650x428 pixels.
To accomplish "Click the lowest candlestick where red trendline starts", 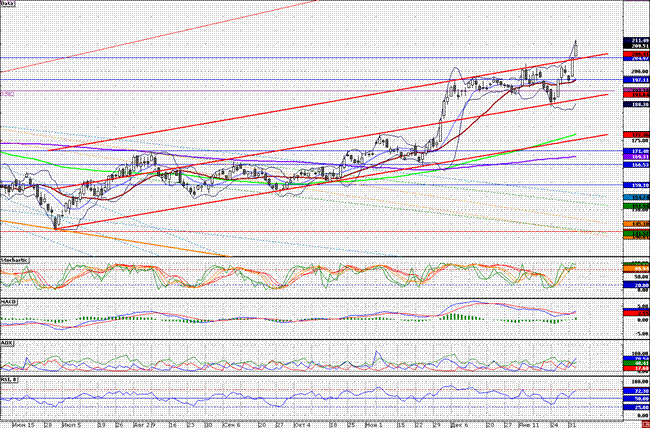I will 56,223.
